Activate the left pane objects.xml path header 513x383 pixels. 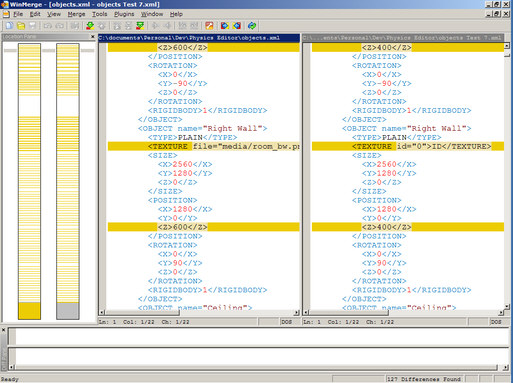(x=199, y=38)
